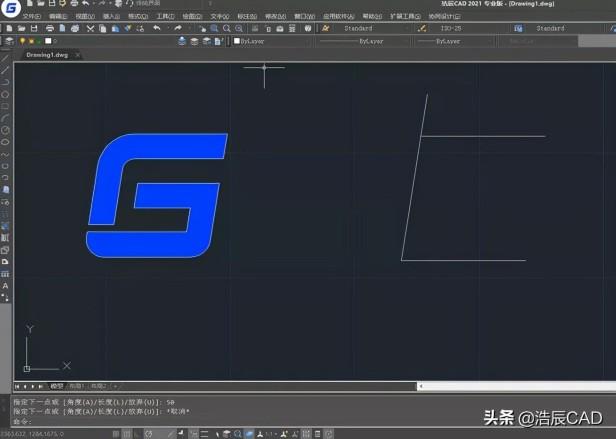Open the 工具 (Tools) menu
This screenshot has height=439, width=616.
[x=165, y=17]
